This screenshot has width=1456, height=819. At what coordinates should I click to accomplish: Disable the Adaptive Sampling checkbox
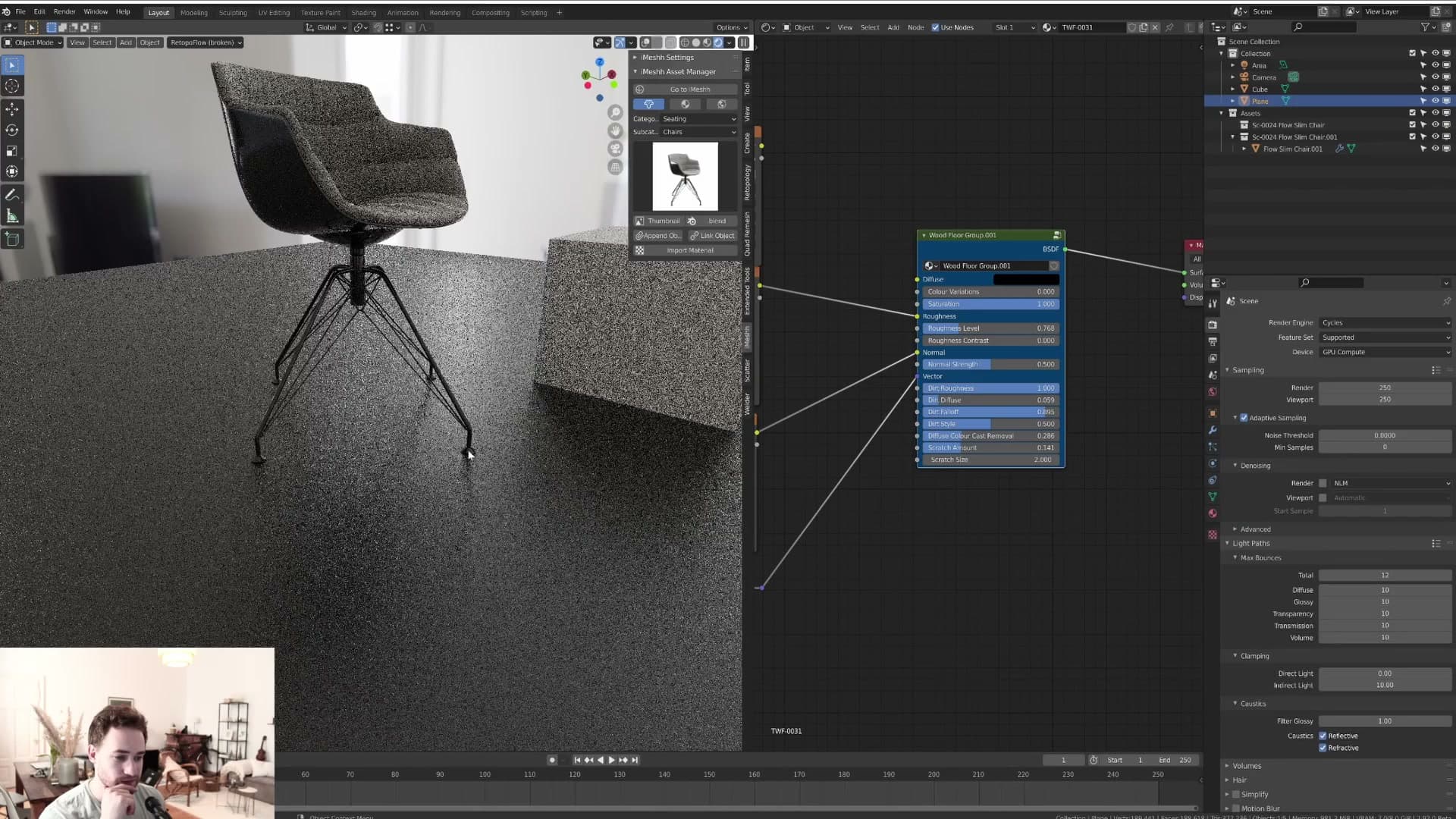[x=1244, y=418]
